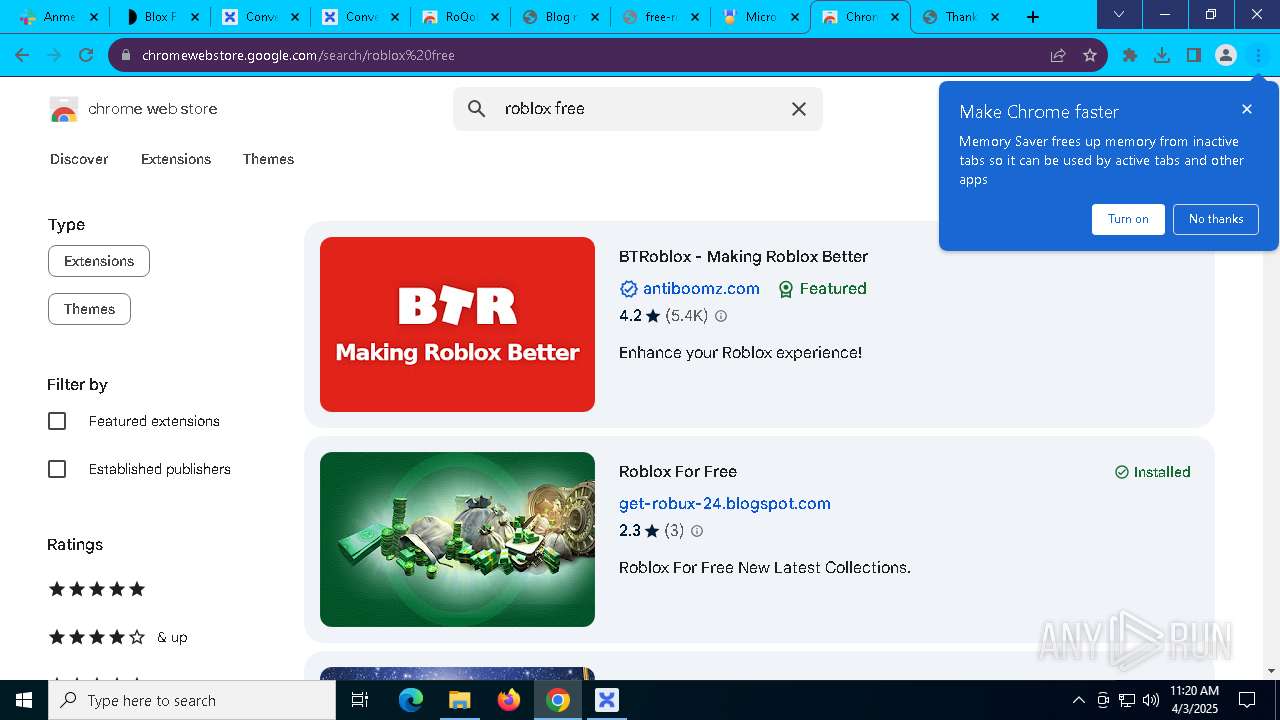Show rating info icon for BTRoblox
The height and width of the screenshot is (720, 1280).
721,316
